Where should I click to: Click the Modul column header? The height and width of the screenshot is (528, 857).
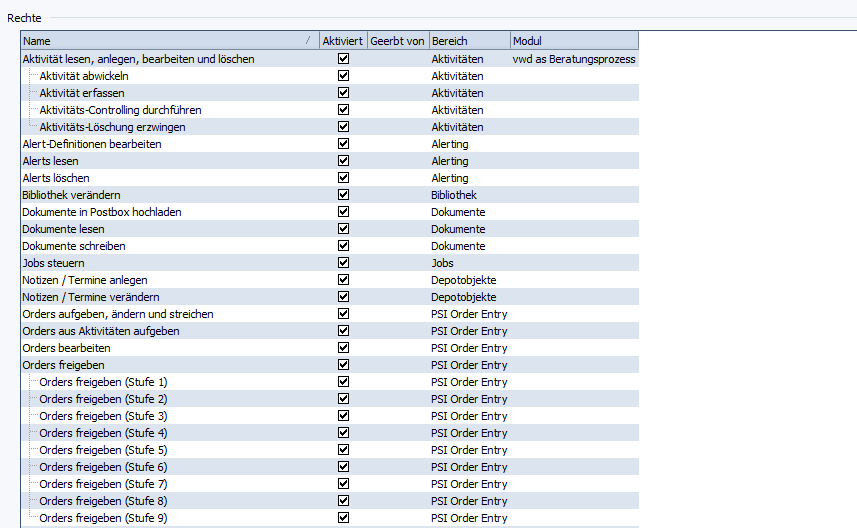573,41
